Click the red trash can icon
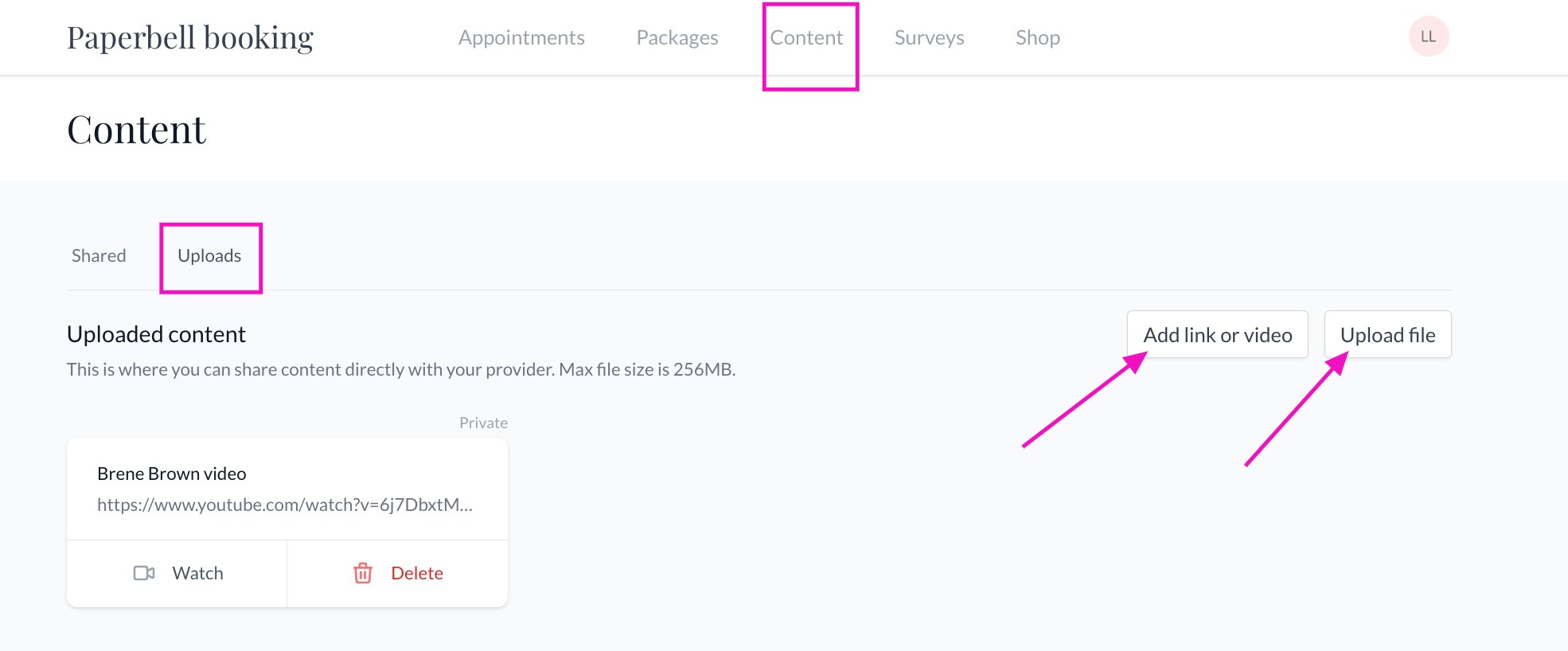Viewport: 1568px width, 651px height. (x=363, y=573)
